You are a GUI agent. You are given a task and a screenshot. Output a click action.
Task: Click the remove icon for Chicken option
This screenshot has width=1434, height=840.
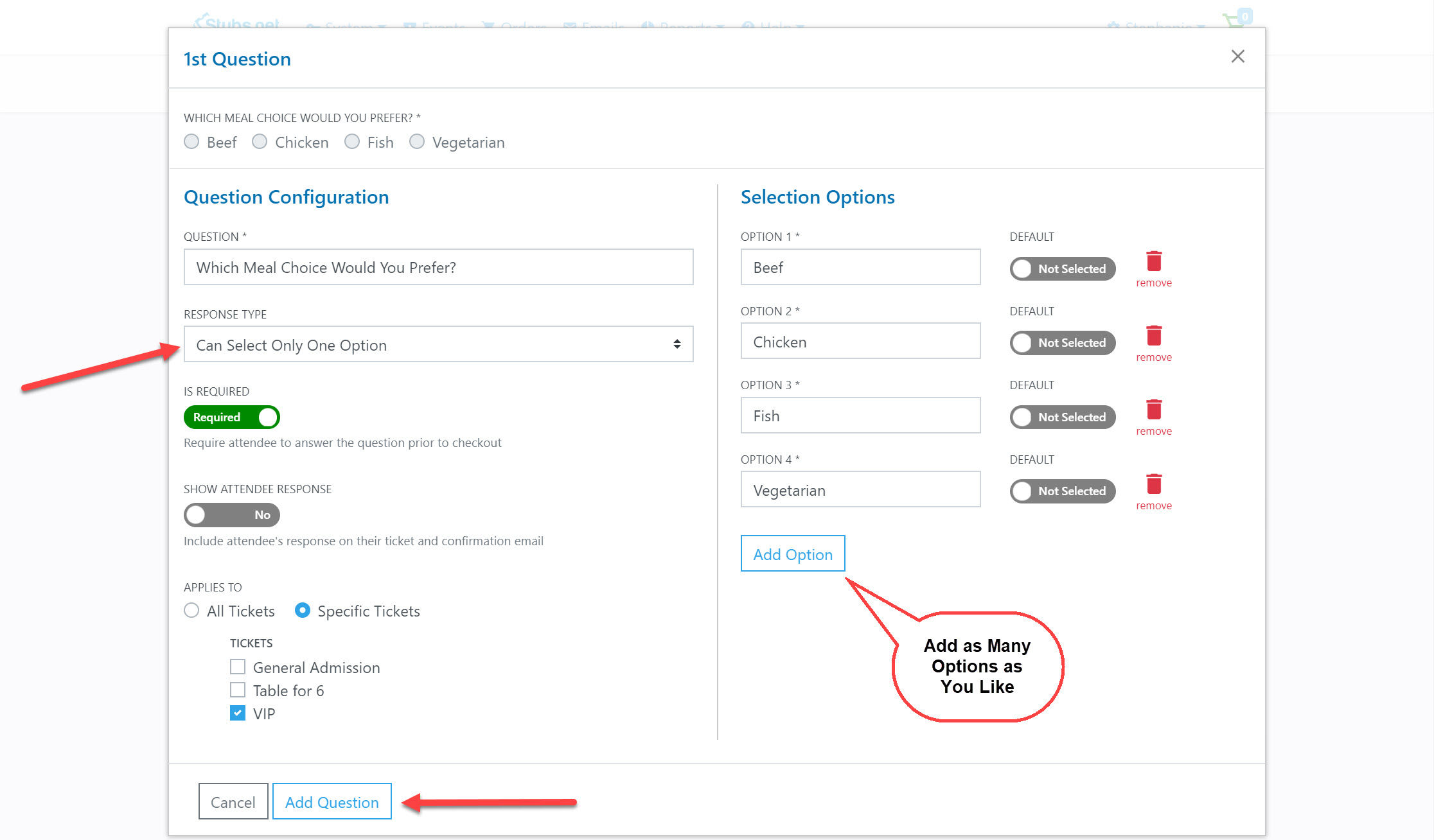click(1154, 336)
